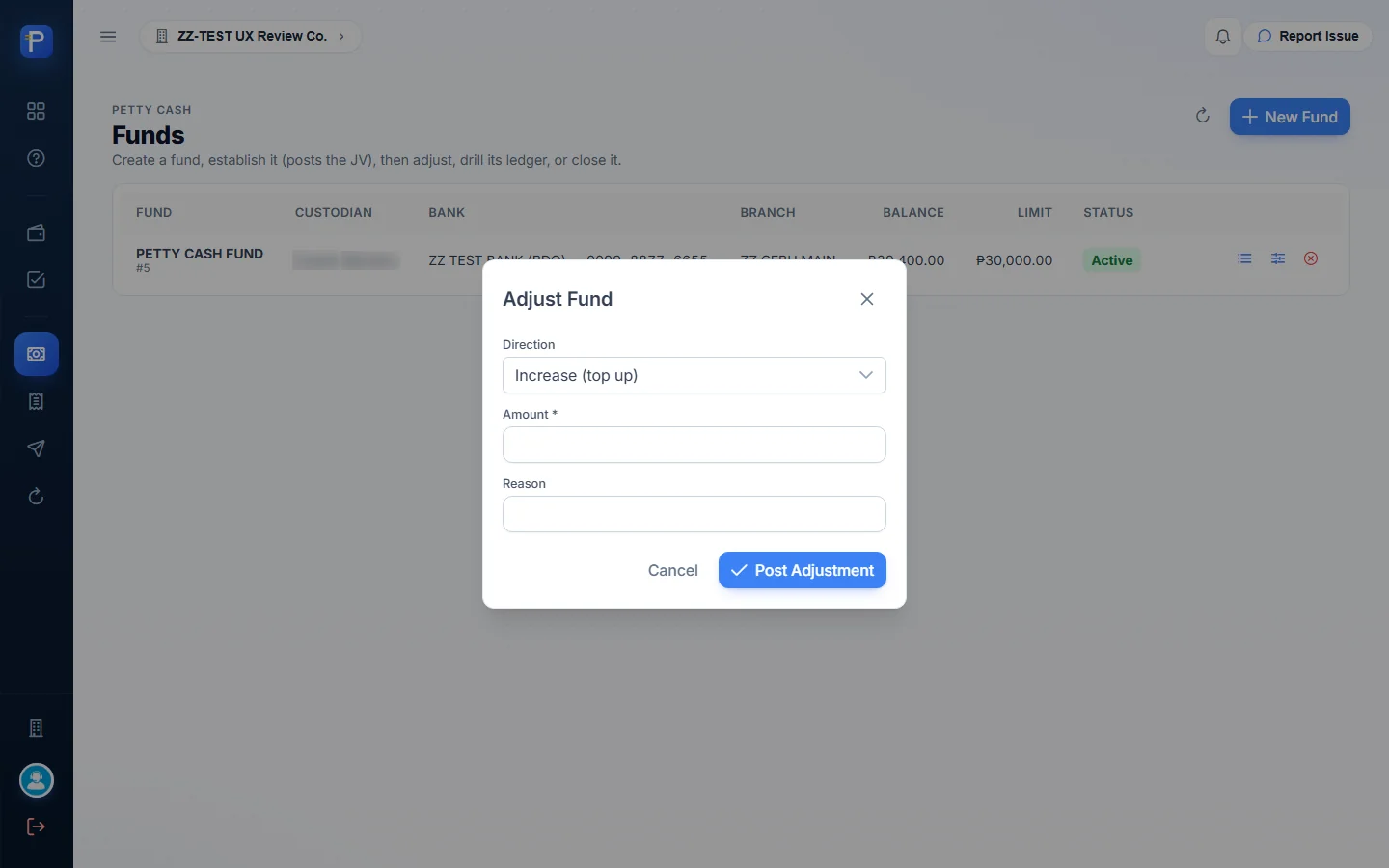
Task: Click the BRANCH column header
Action: pos(768,212)
